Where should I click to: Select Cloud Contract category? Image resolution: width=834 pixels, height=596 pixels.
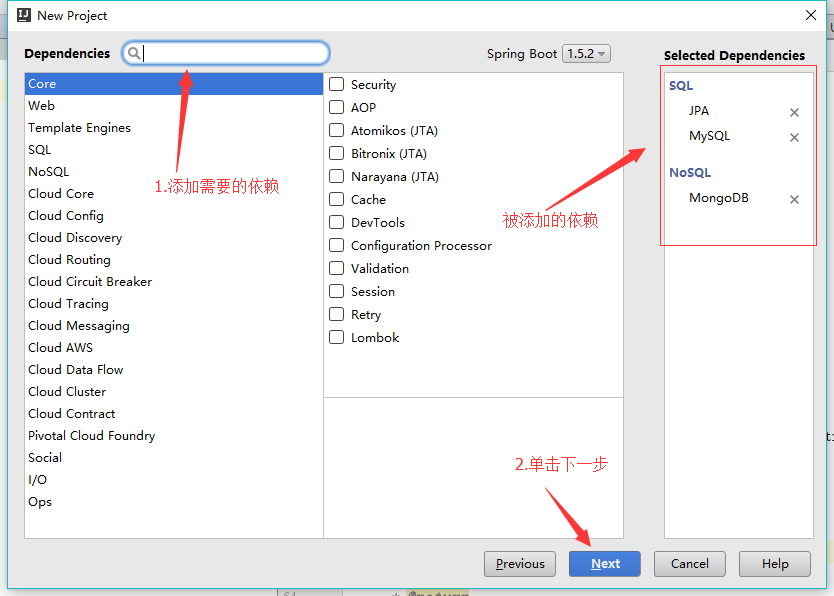[x=174, y=413]
